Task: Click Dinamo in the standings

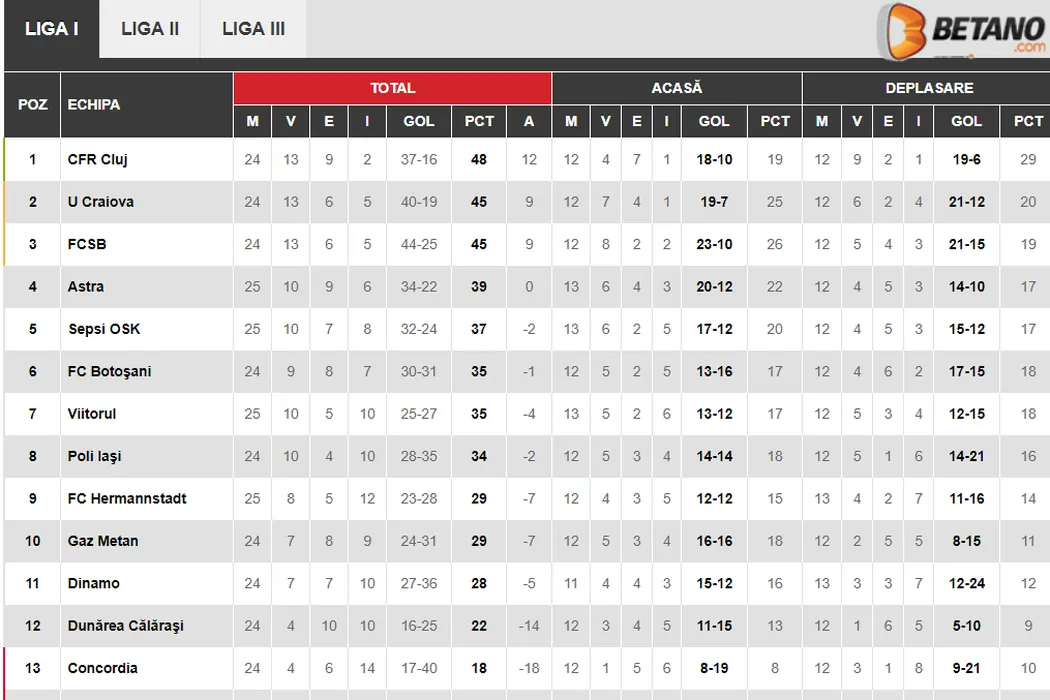Action: click(94, 584)
